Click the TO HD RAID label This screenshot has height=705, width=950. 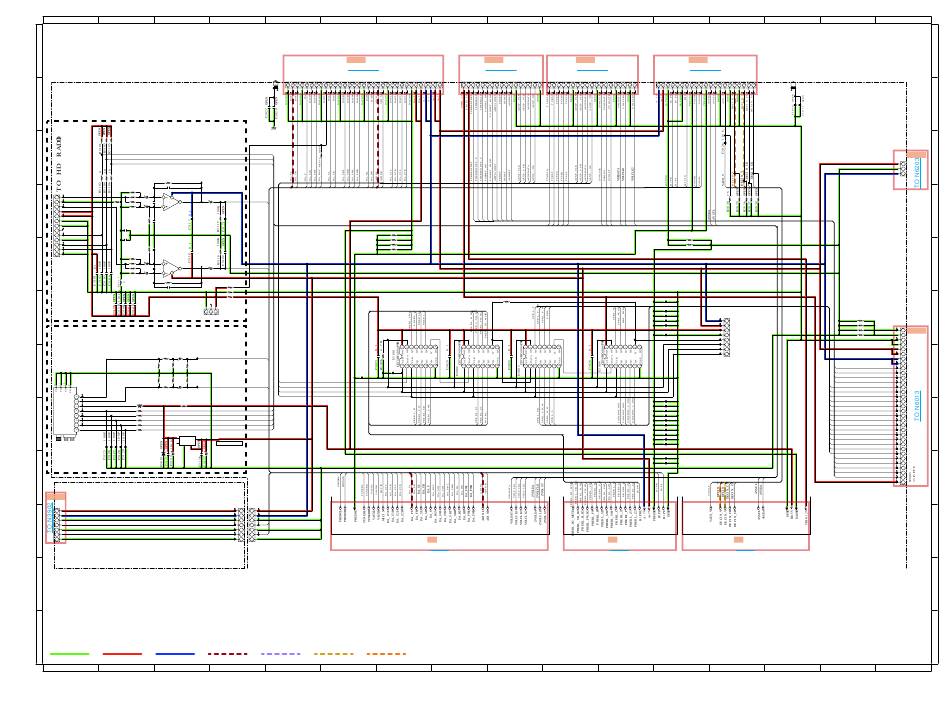[59, 164]
